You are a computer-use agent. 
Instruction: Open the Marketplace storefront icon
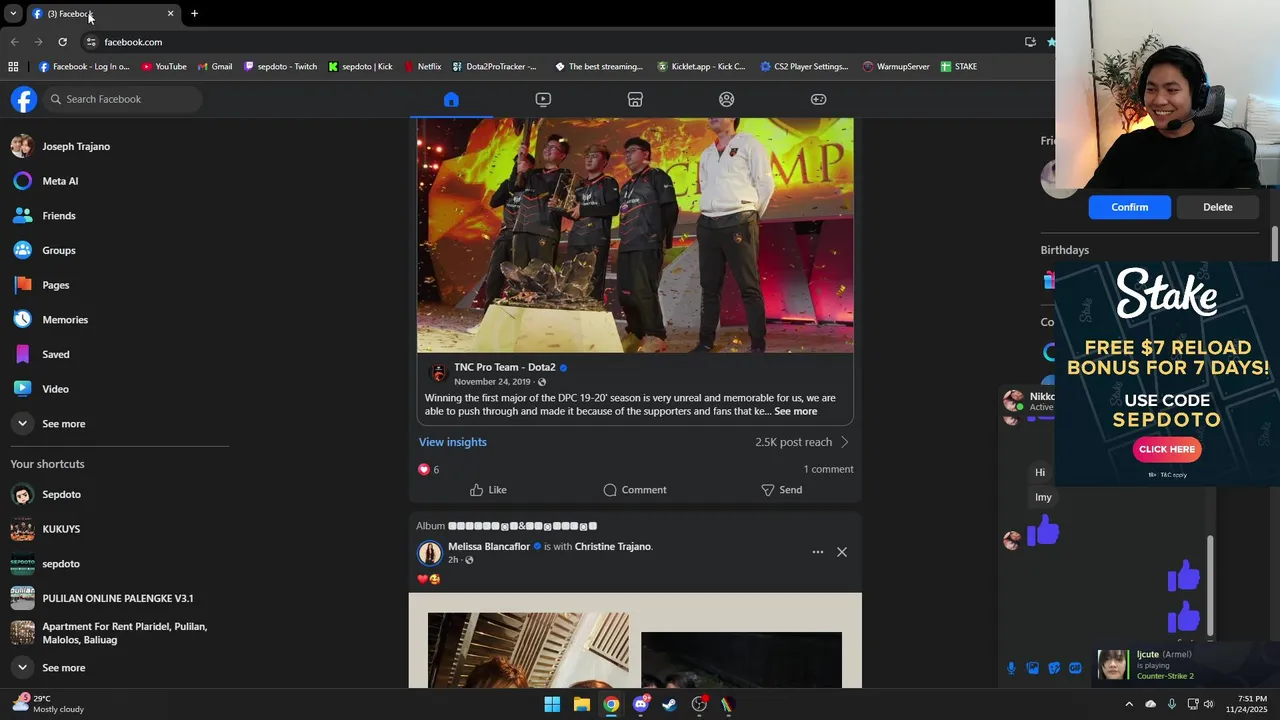[x=635, y=99]
